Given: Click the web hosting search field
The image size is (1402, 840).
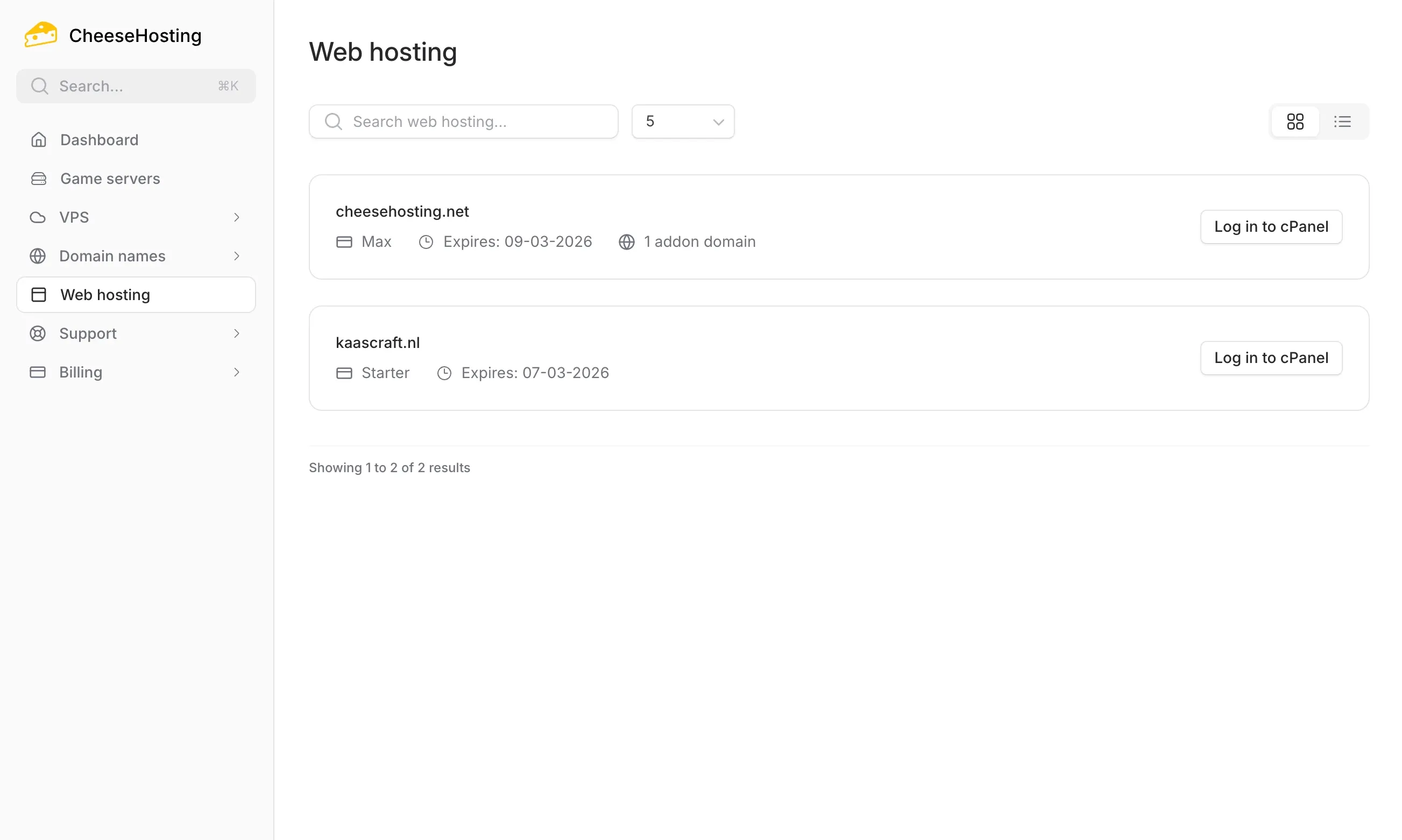Looking at the screenshot, I should click(464, 121).
